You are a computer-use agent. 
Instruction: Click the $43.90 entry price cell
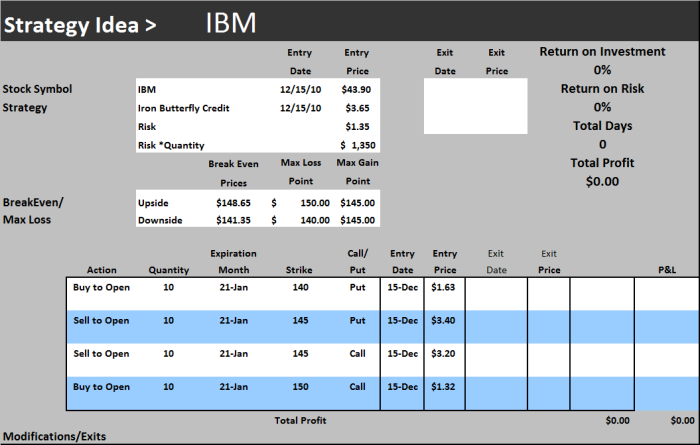356,89
